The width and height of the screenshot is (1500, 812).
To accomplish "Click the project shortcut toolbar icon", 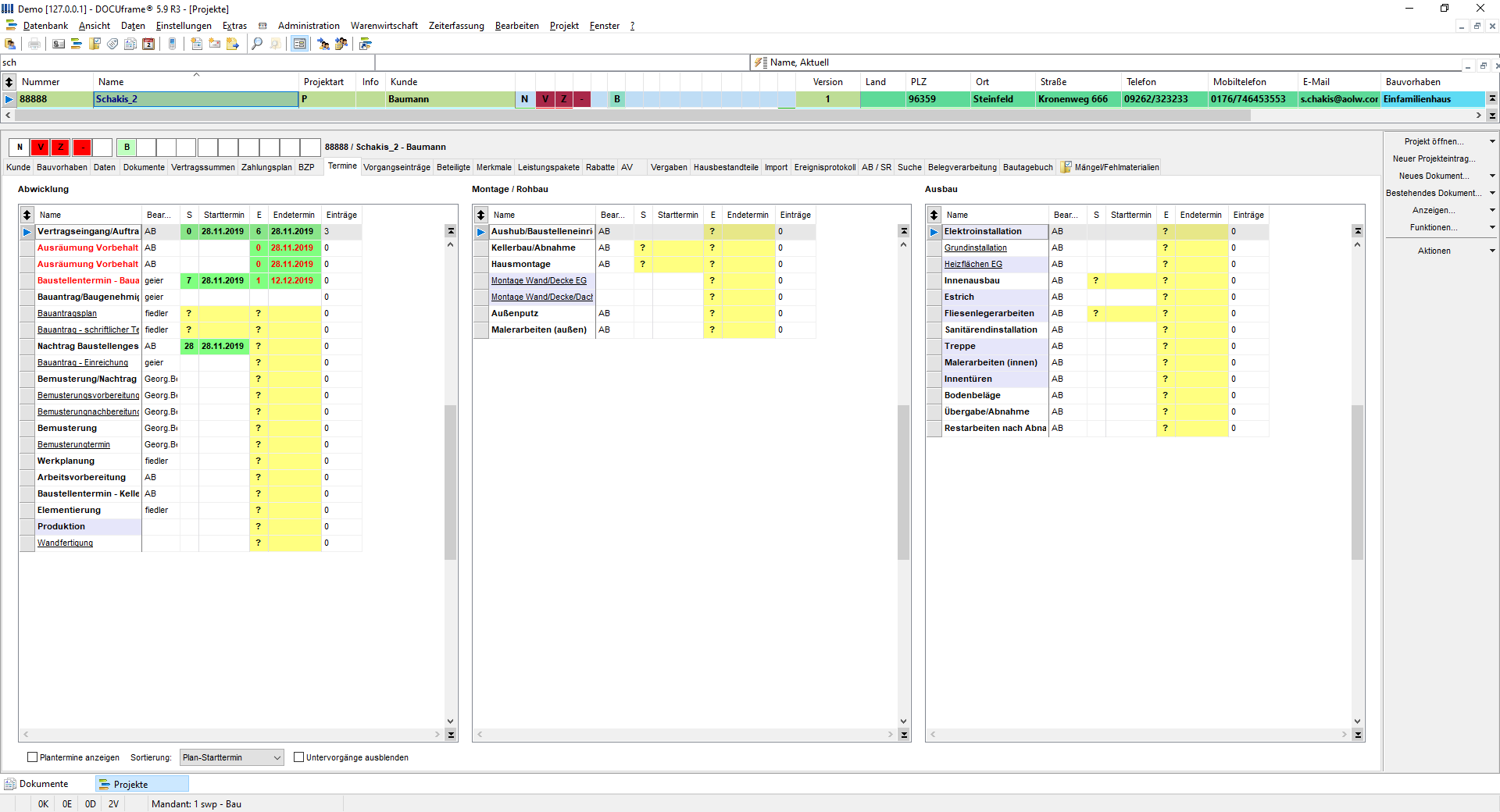I will point(365,44).
